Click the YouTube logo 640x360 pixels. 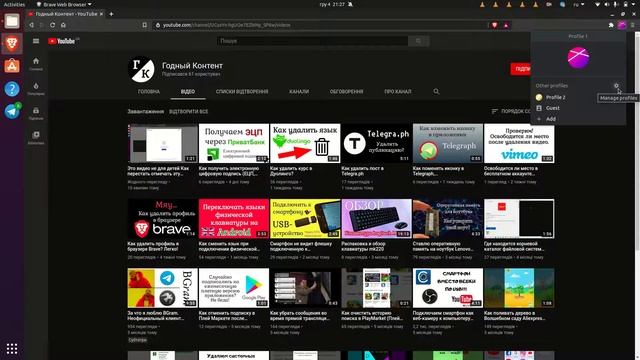click(62, 41)
